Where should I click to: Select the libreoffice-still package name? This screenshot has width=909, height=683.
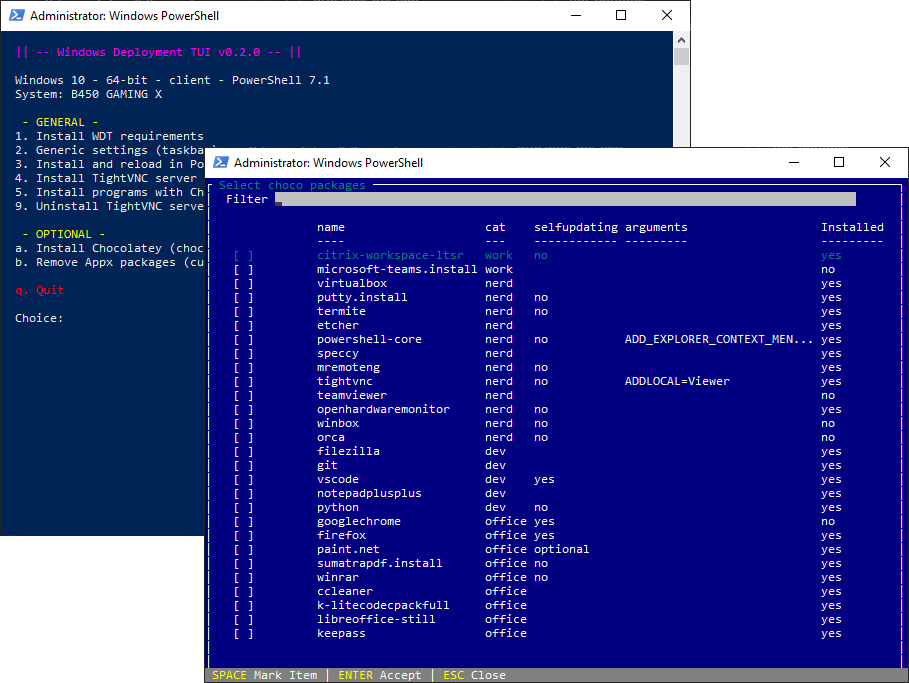pyautogui.click(x=376, y=619)
